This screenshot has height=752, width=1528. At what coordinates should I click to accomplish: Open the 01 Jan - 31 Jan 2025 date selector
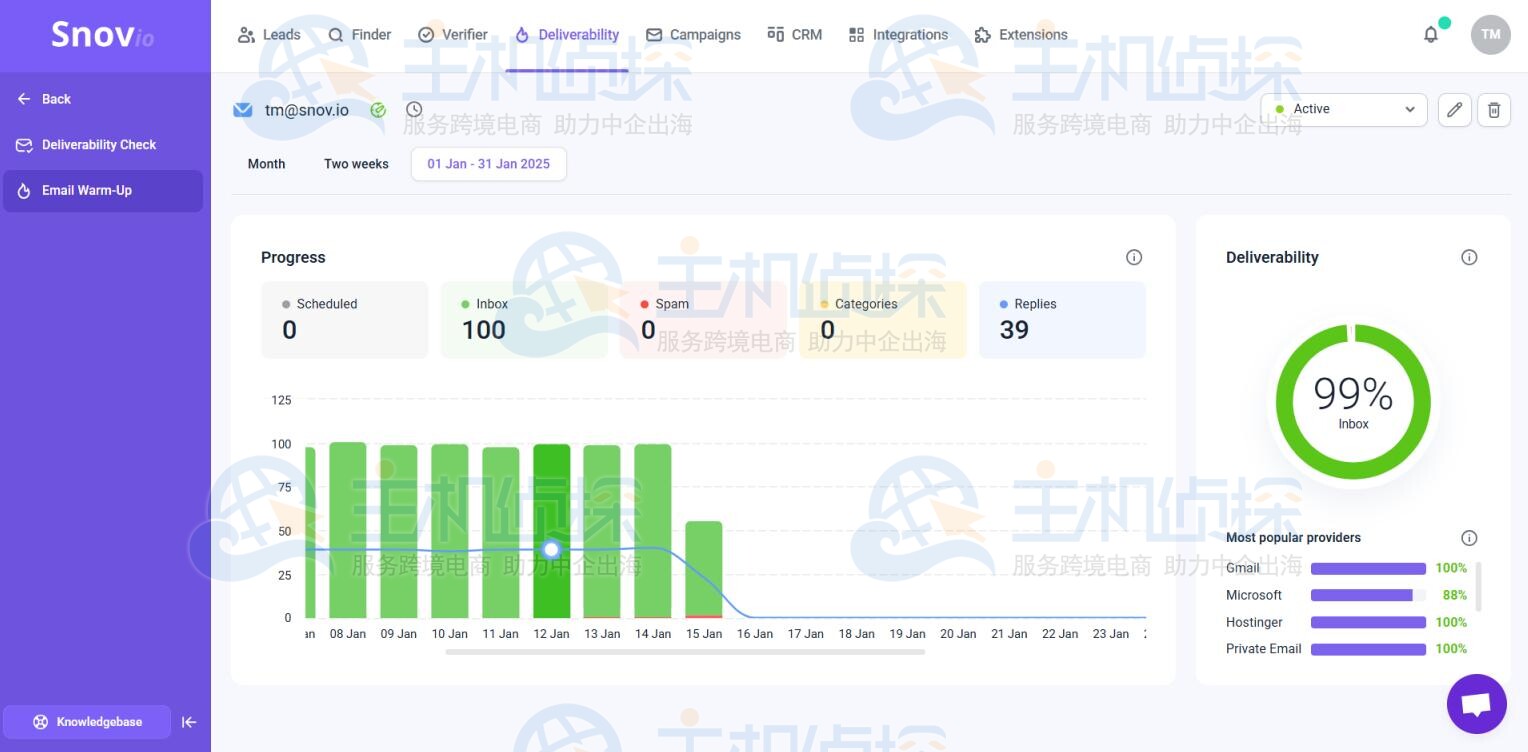(488, 163)
